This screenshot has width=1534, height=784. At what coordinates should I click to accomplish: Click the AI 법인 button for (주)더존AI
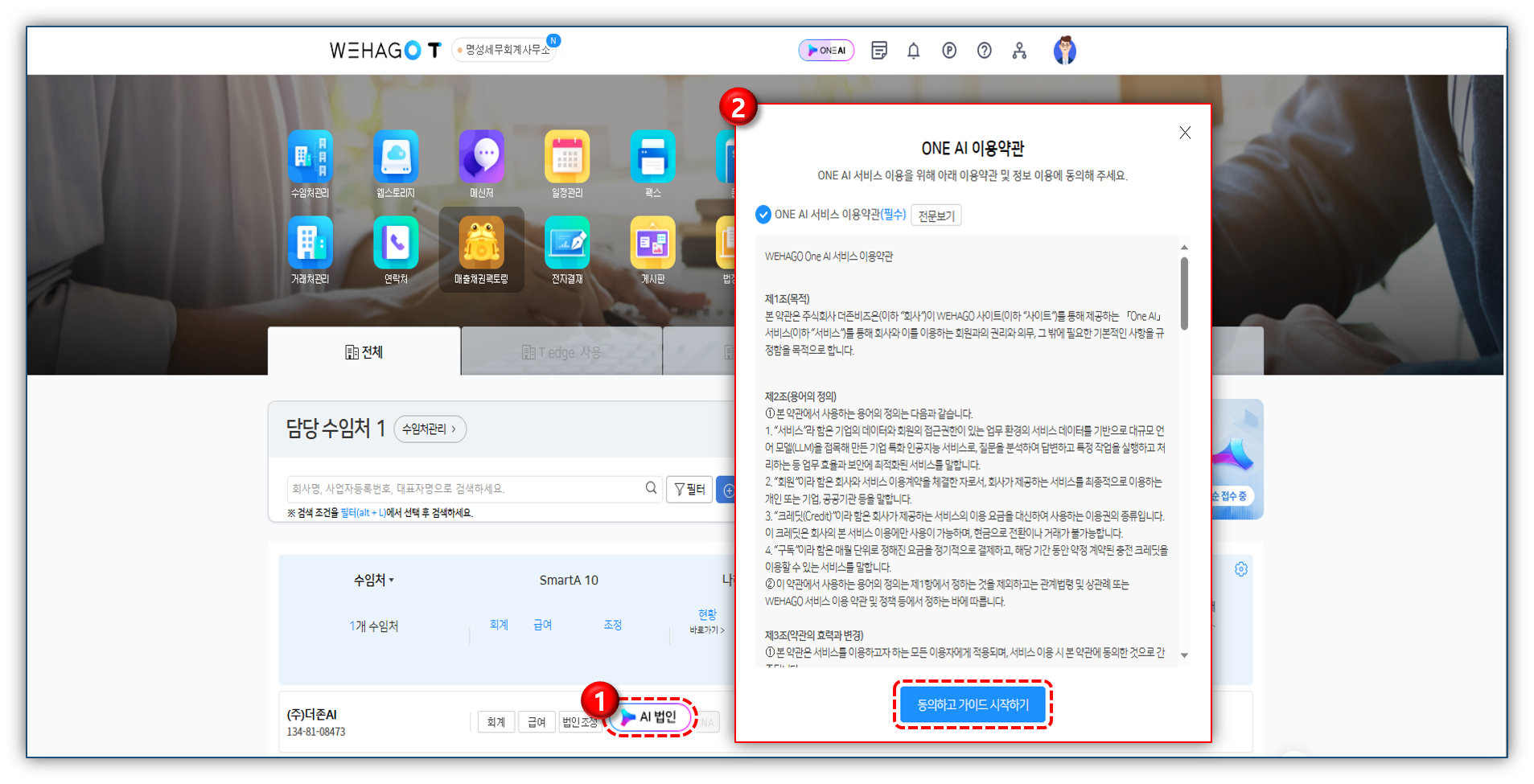(650, 717)
